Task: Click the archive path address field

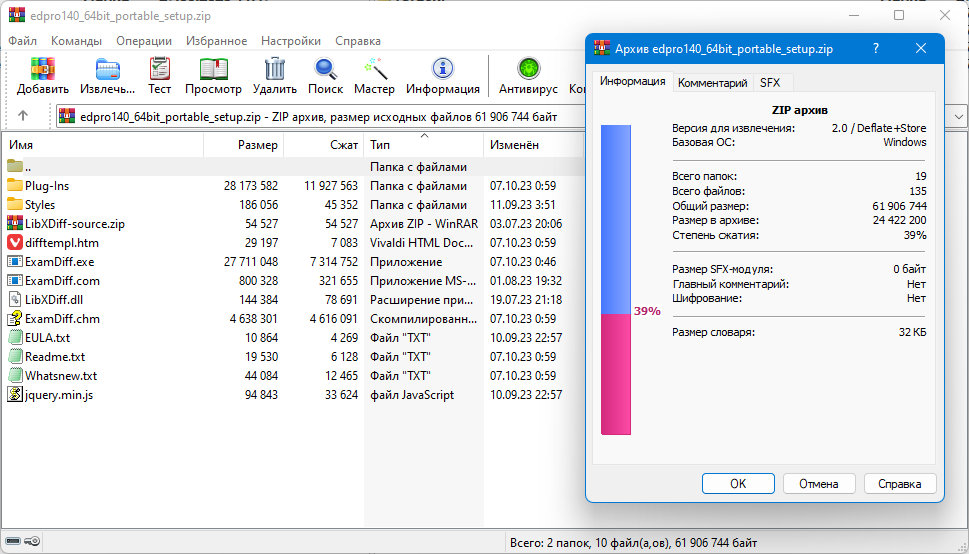Action: point(320,116)
